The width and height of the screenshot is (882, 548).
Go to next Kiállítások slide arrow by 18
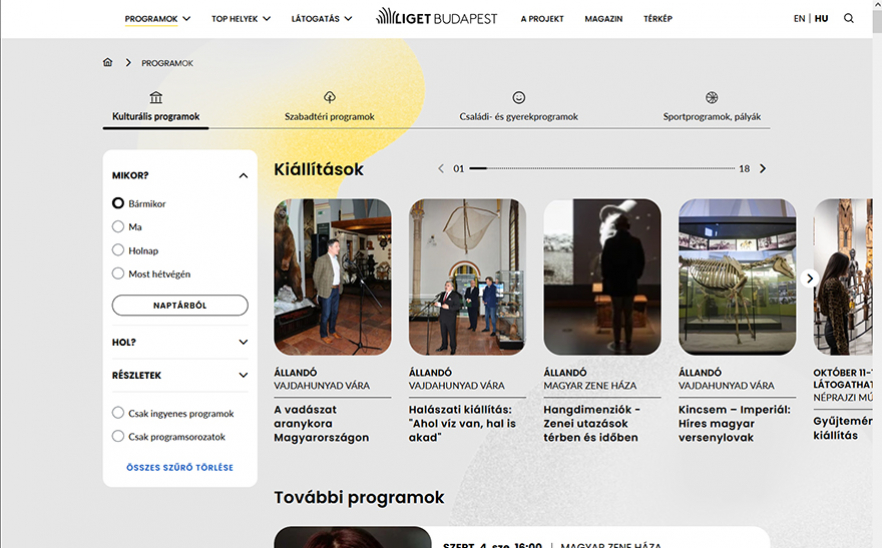click(763, 168)
